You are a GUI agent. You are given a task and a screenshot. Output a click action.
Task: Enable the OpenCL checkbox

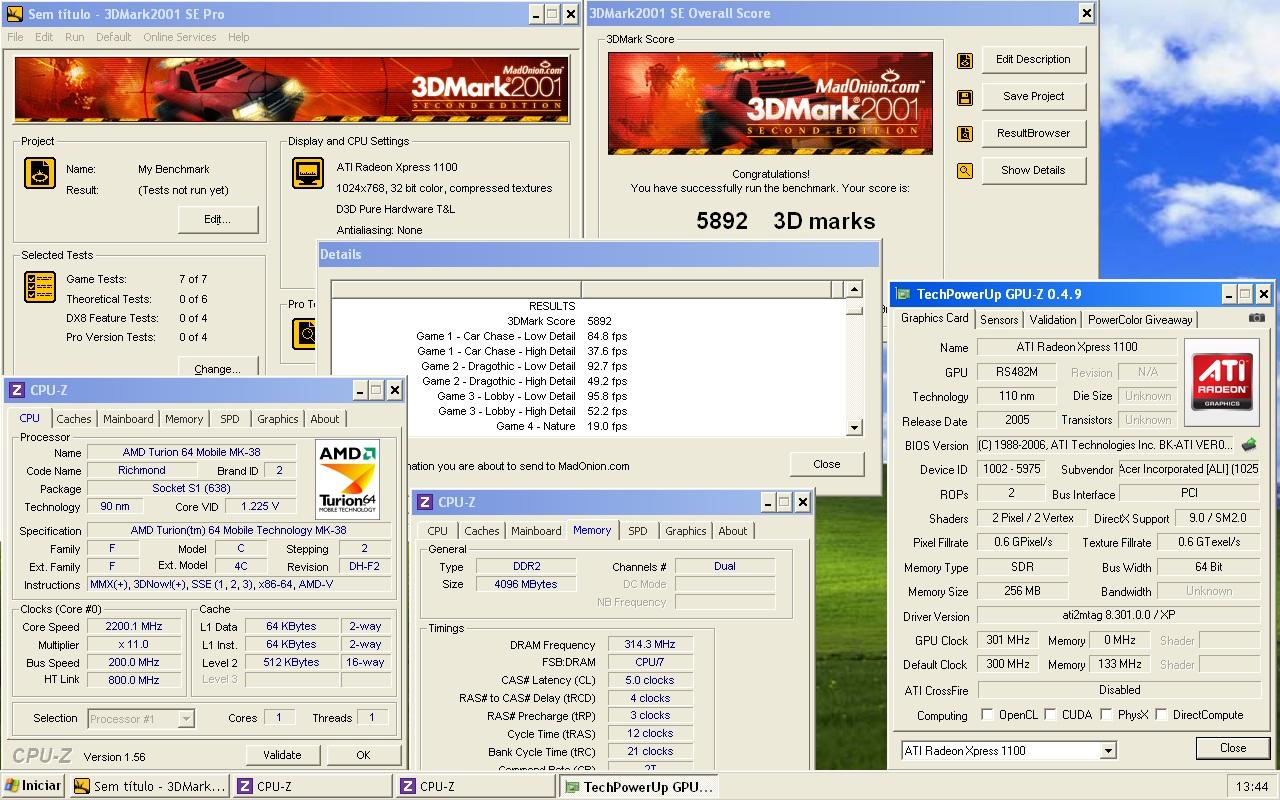[988, 715]
